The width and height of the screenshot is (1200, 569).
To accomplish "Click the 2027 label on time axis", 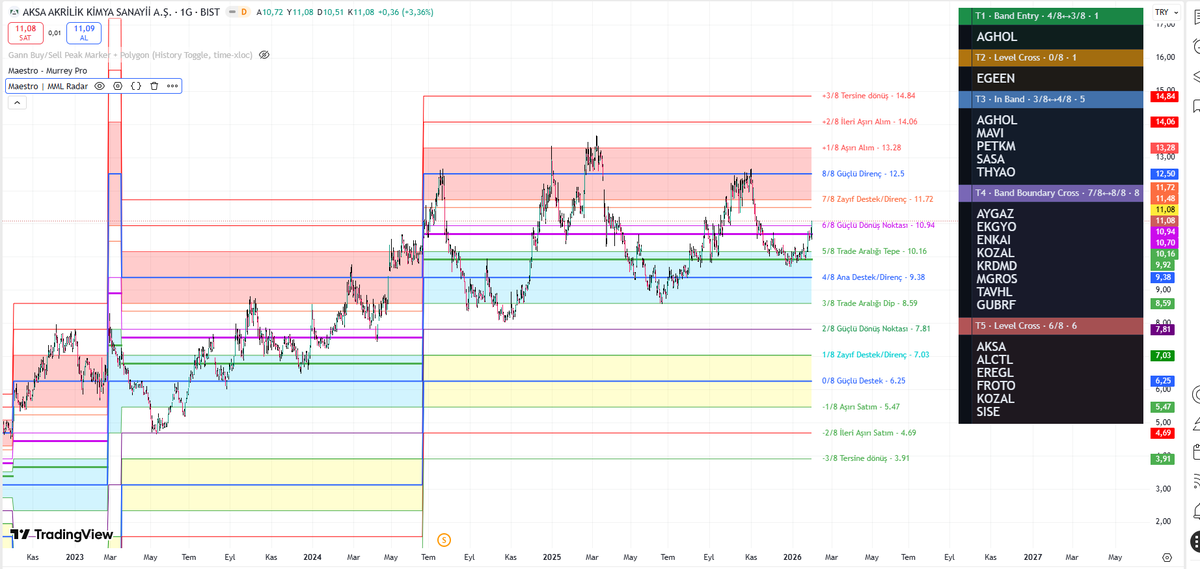I will [x=1033, y=556].
